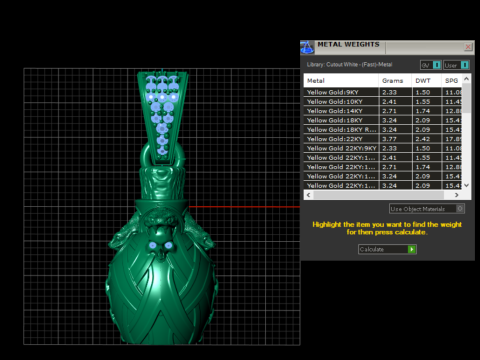Click the table's vertical scrollbar thumb

click(x=467, y=98)
